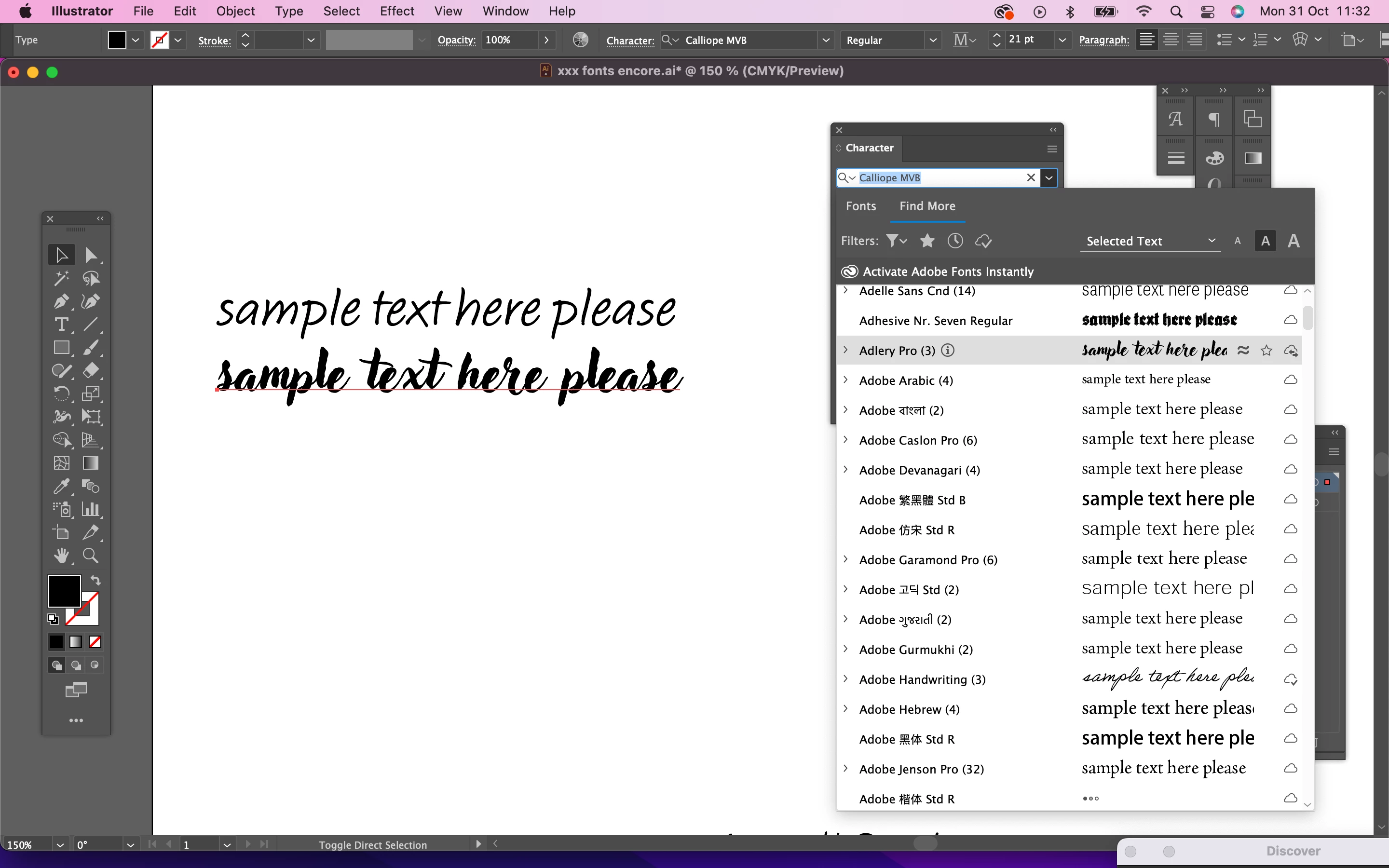
Task: Choose the Hand tool
Action: (61, 555)
